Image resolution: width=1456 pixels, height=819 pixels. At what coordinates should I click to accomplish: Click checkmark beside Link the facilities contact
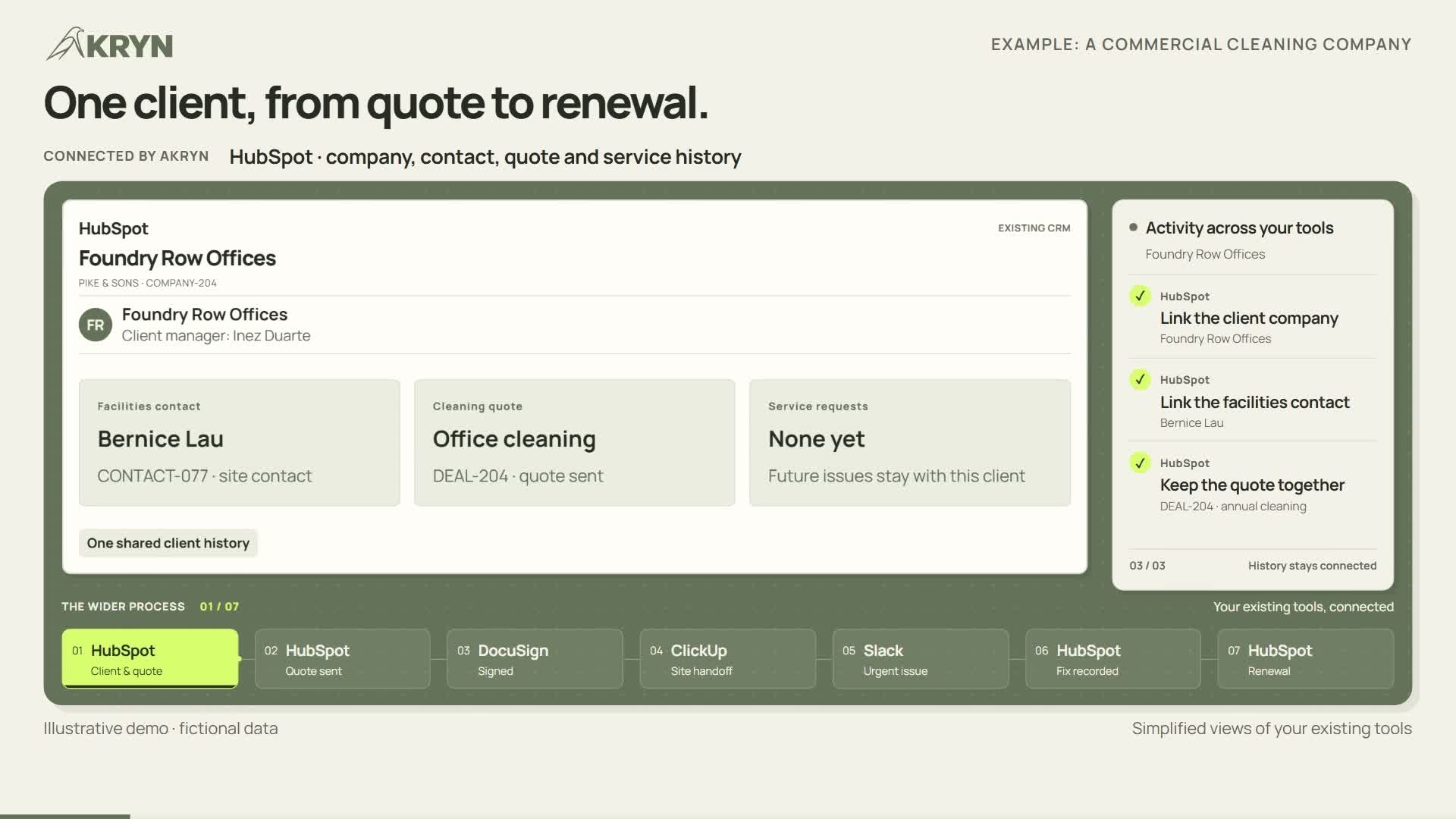tap(1140, 379)
